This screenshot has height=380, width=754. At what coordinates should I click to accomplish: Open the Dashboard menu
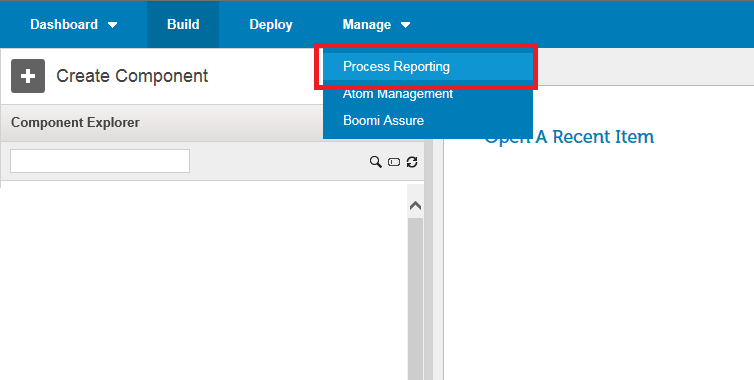[x=64, y=25]
